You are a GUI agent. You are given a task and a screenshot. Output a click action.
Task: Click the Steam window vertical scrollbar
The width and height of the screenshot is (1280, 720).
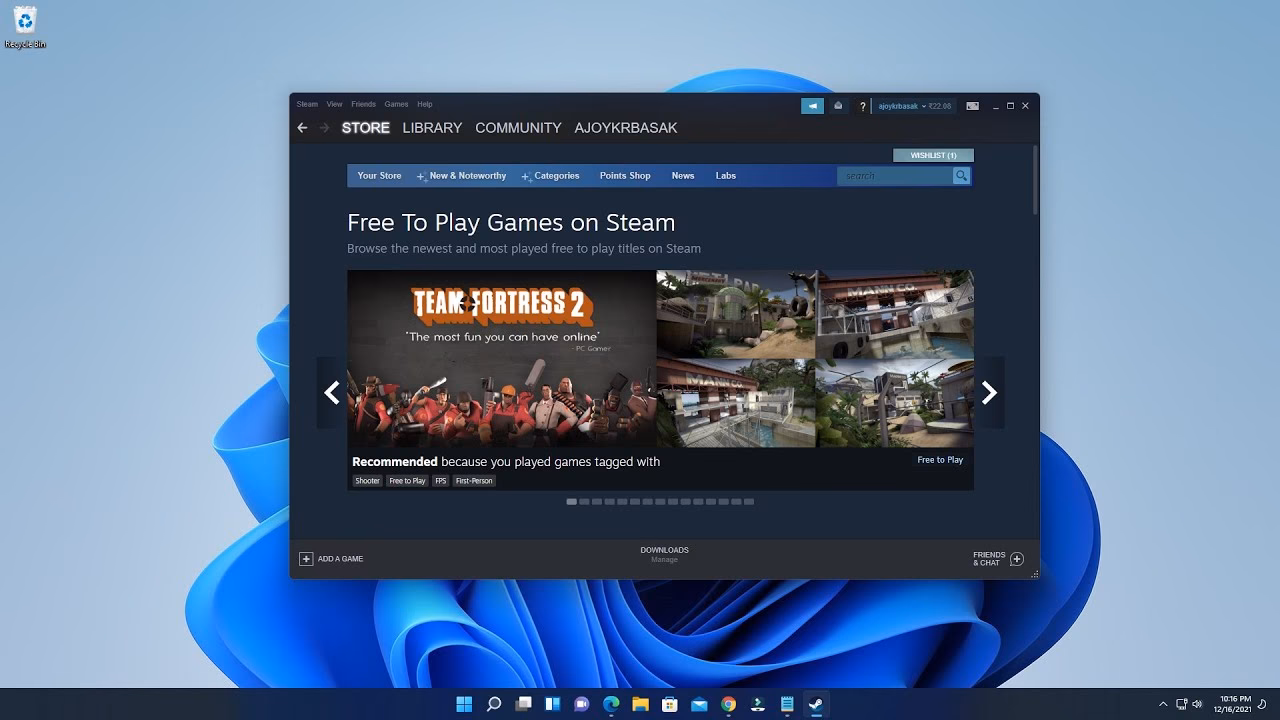point(1035,180)
